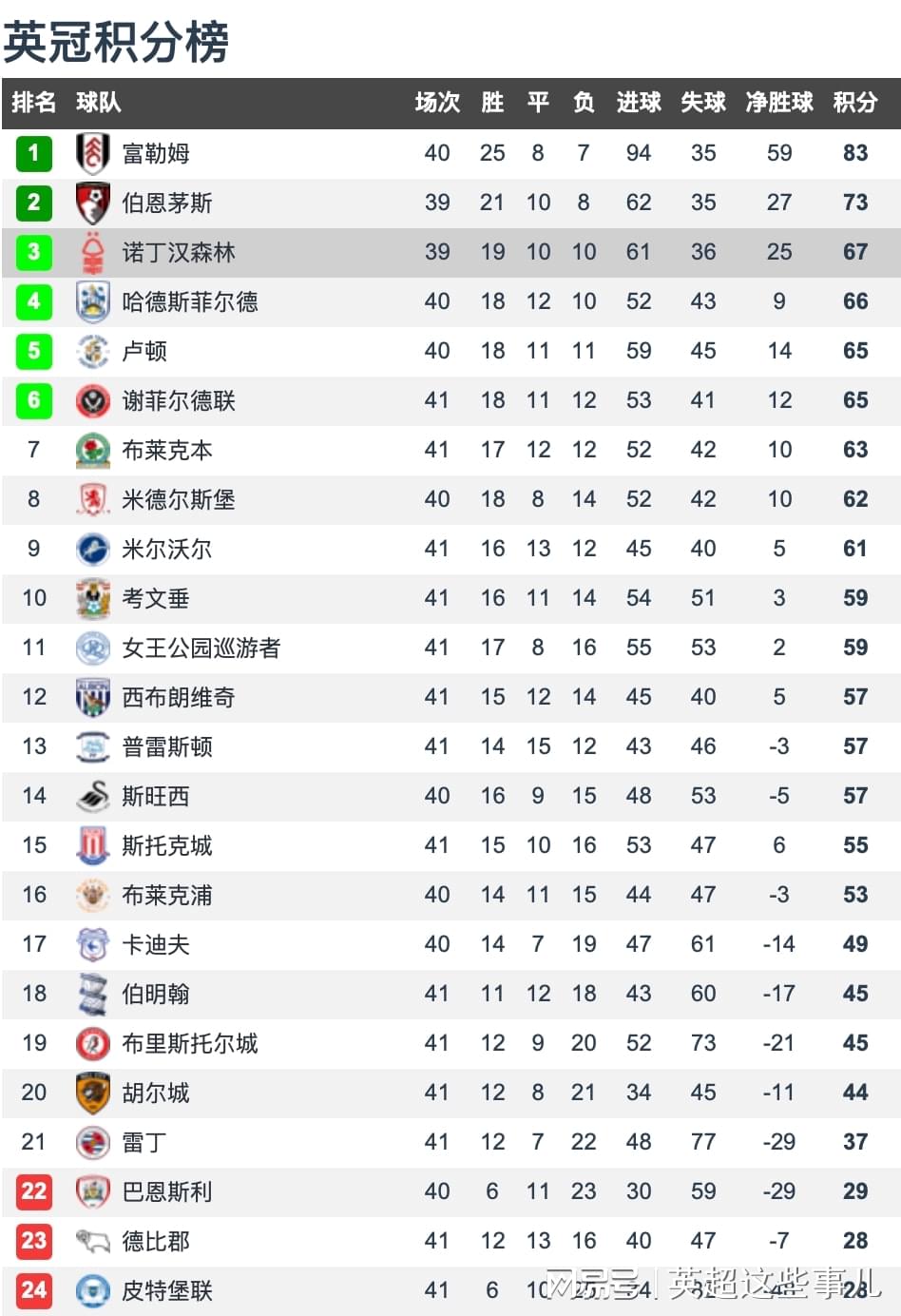901x1316 pixels.
Task: Click the 德比郡 ram logo
Action: [92, 1241]
